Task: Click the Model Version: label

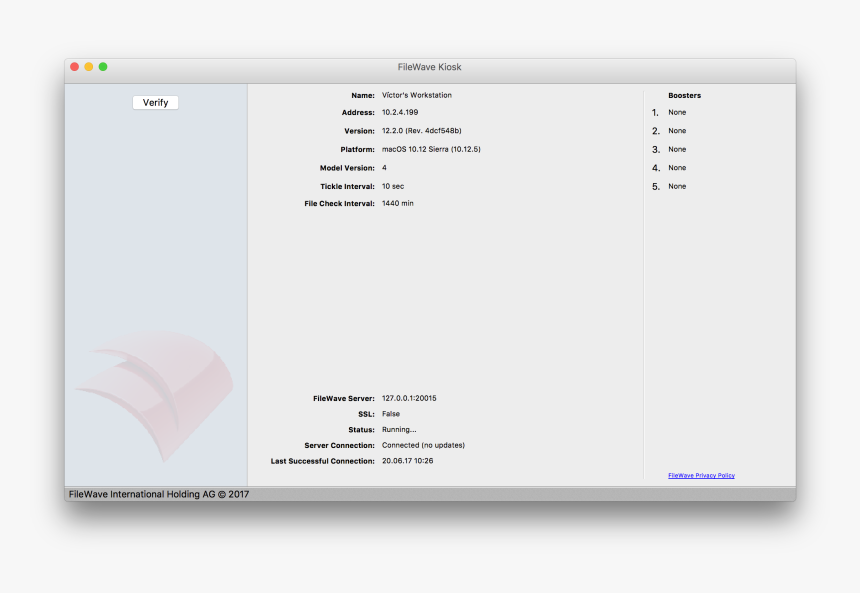Action: pyautogui.click(x=347, y=168)
